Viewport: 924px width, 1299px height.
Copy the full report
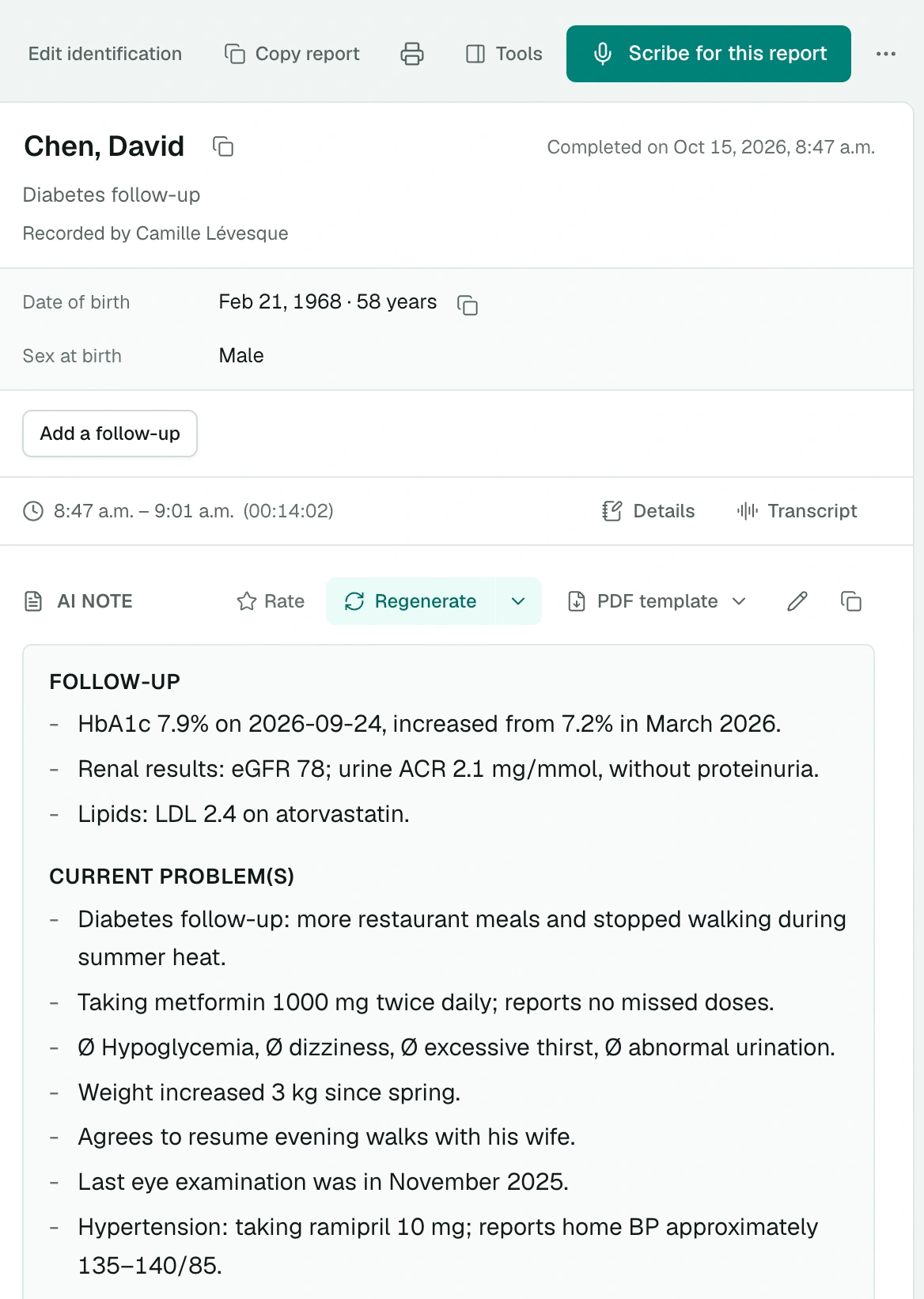[x=292, y=54]
